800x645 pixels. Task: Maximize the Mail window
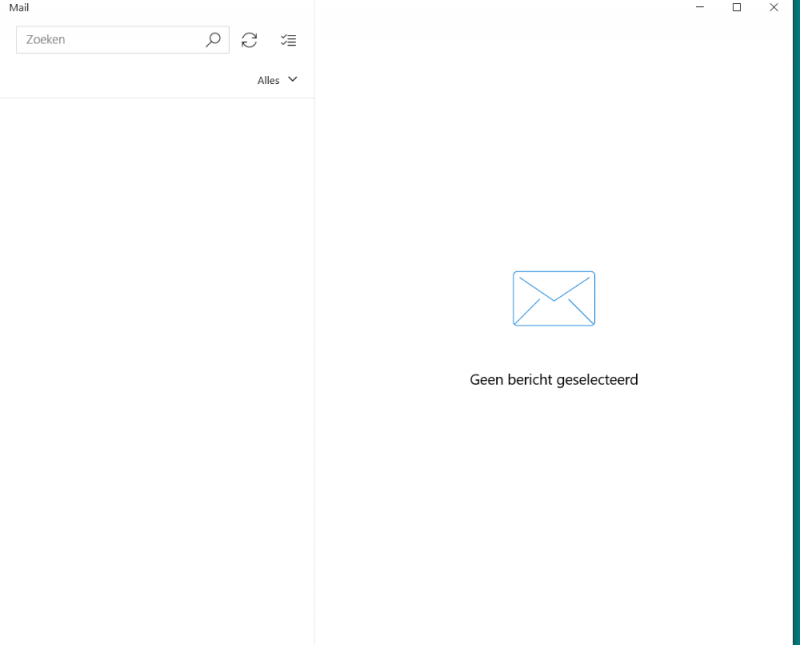click(x=737, y=7)
